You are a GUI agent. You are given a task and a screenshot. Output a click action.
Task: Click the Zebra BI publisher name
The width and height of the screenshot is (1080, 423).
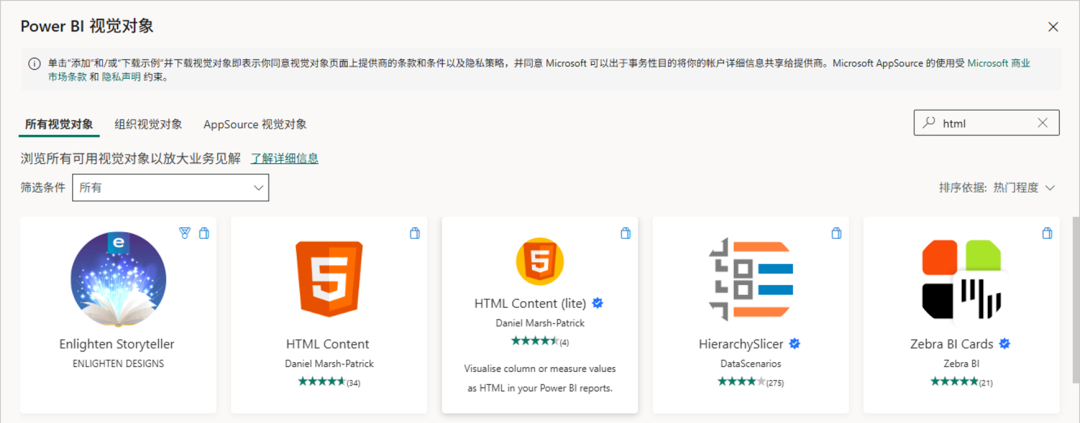(x=962, y=363)
